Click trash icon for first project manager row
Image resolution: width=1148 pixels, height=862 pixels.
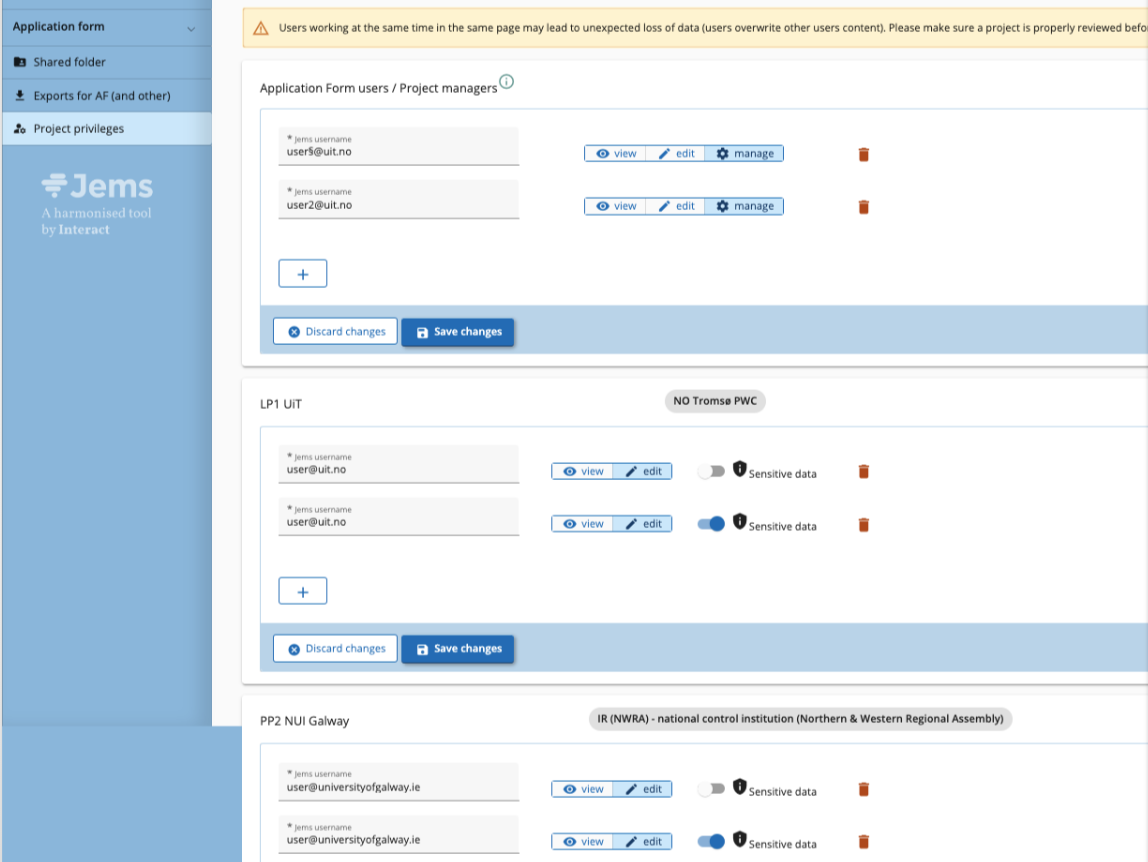tap(864, 154)
